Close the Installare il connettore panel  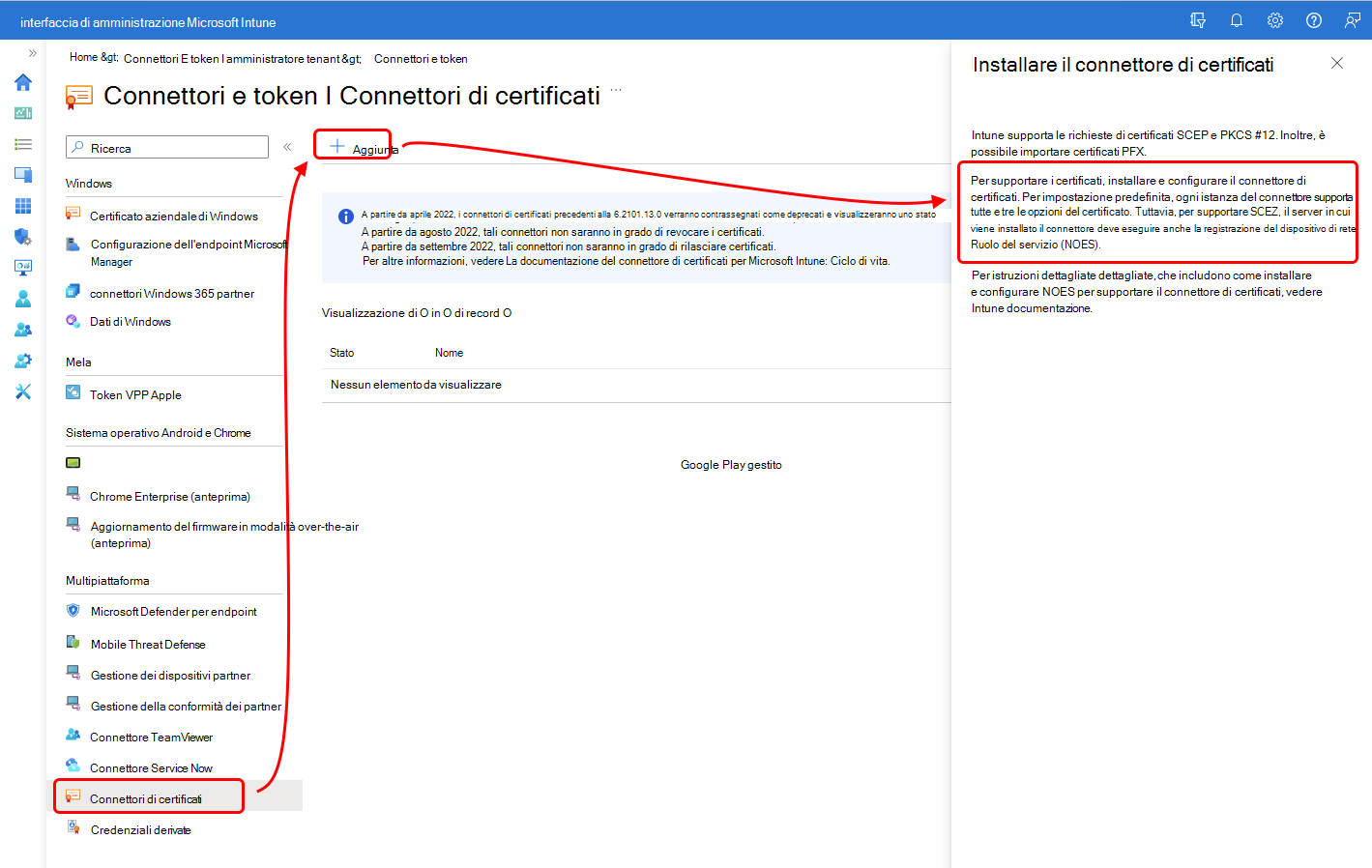[x=1337, y=63]
